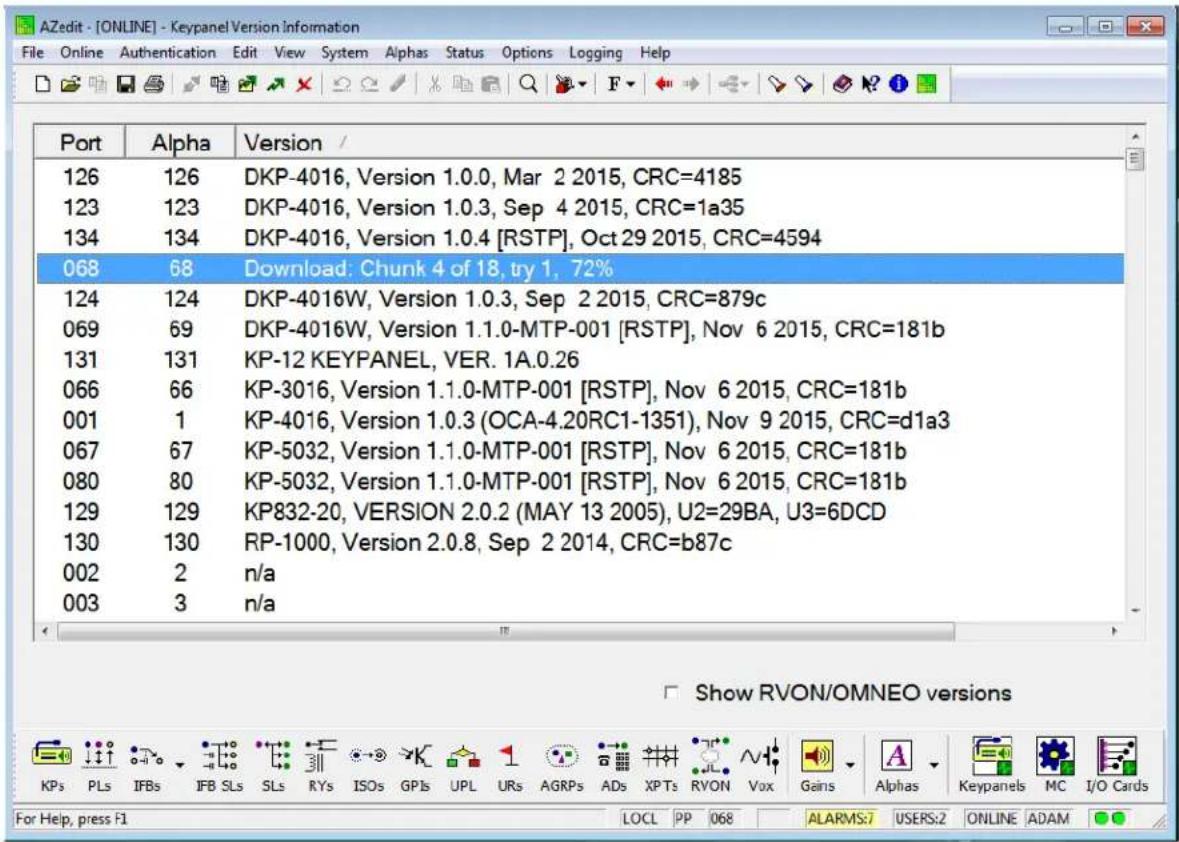Open the UPL view icon
The image size is (1179, 842).
(x=463, y=765)
